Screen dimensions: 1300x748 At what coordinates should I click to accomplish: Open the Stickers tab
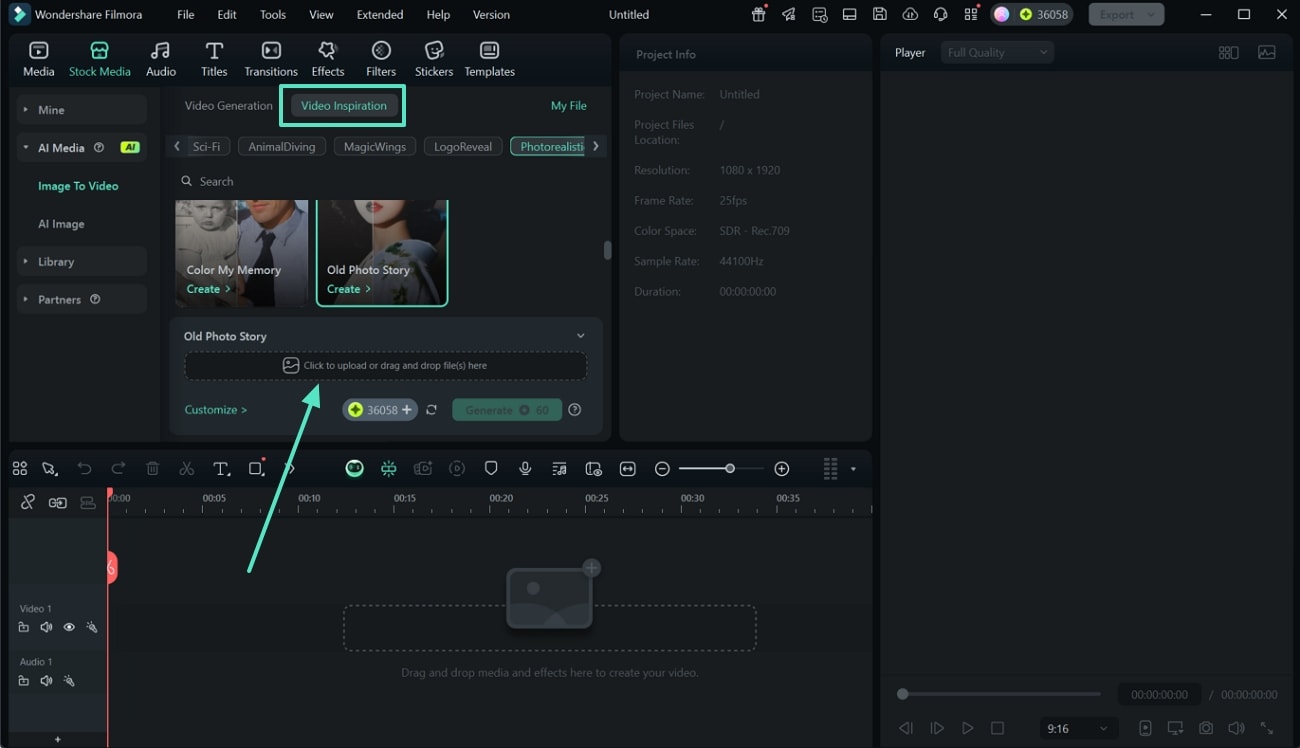(x=434, y=59)
